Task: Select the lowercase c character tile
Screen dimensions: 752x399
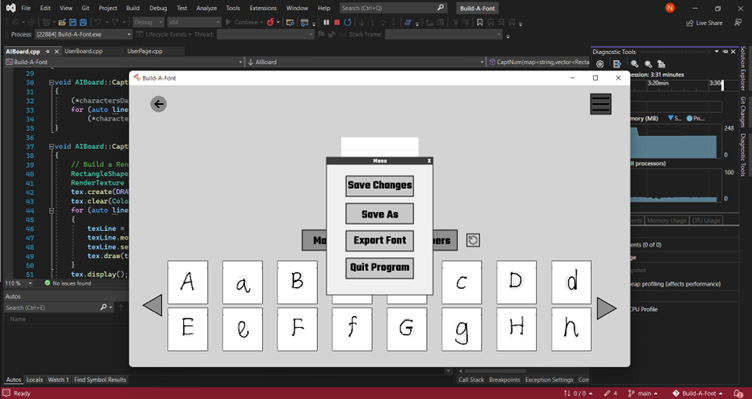Action: click(x=461, y=282)
